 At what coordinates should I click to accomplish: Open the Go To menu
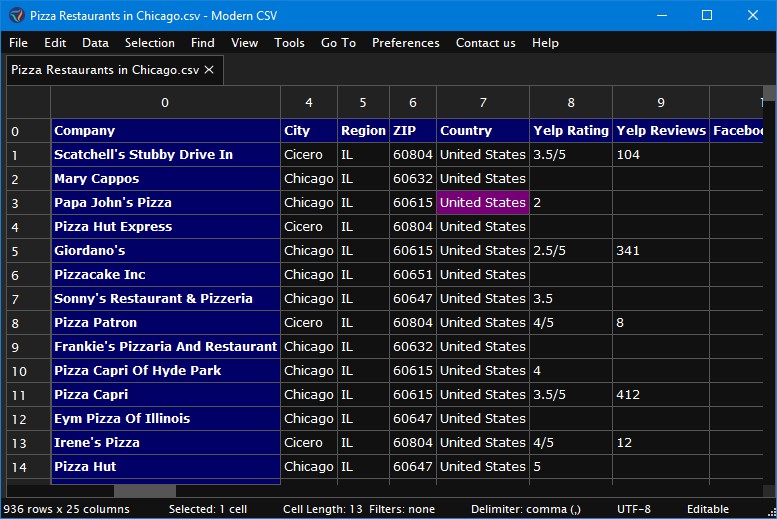(x=338, y=43)
